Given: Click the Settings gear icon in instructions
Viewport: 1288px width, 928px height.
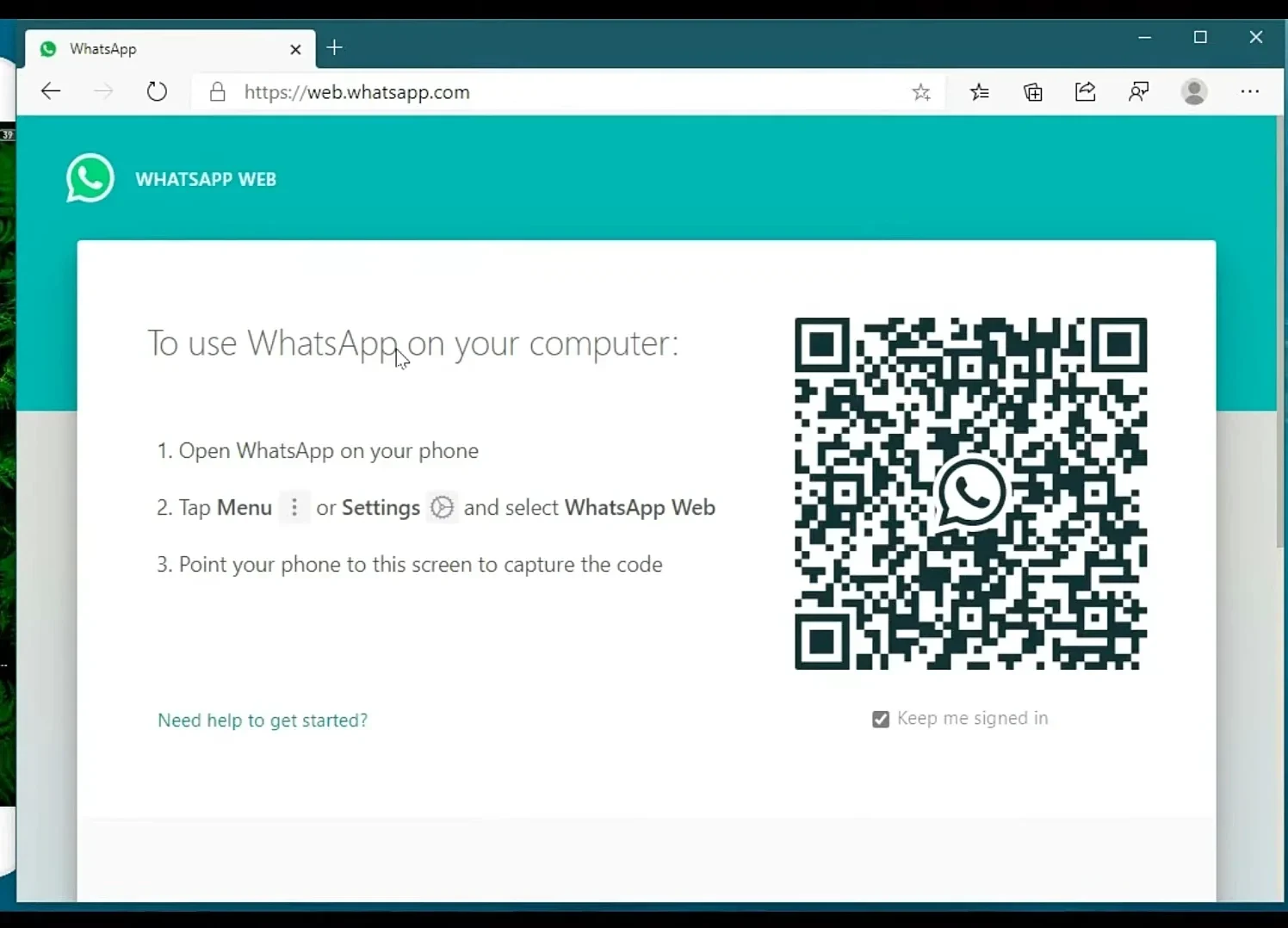Looking at the screenshot, I should coord(442,508).
